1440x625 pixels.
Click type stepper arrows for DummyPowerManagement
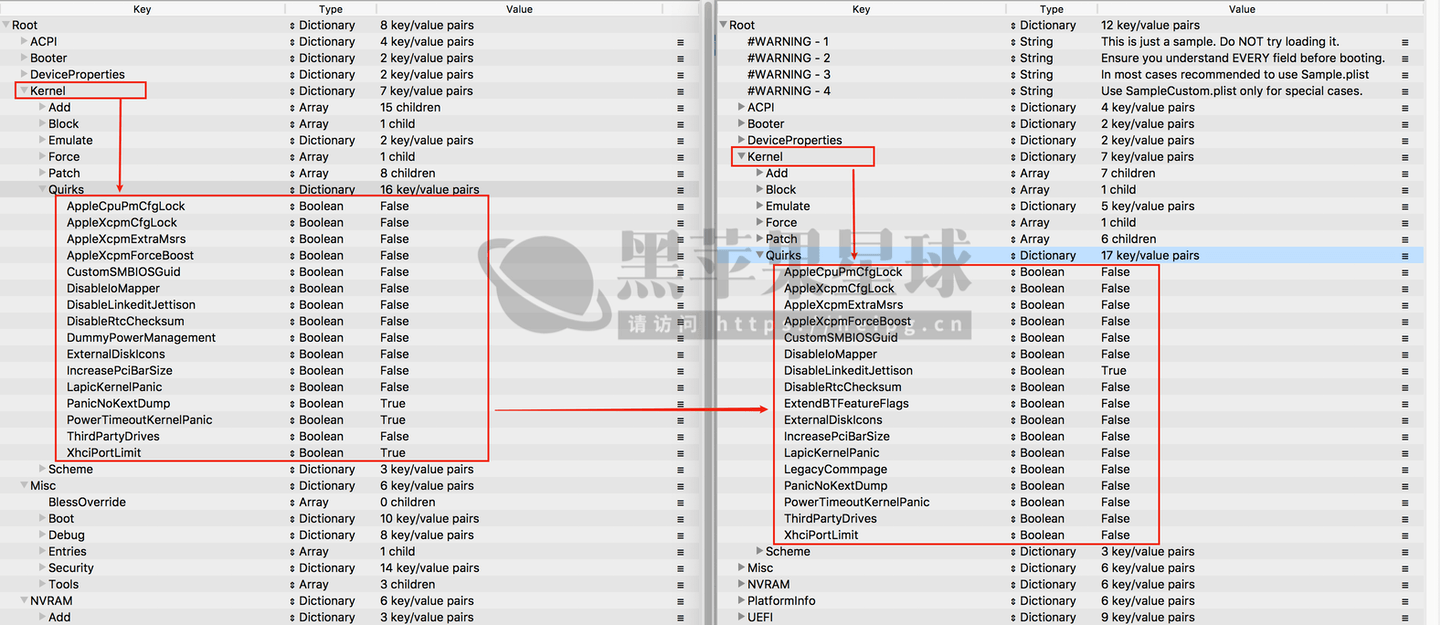click(x=292, y=338)
